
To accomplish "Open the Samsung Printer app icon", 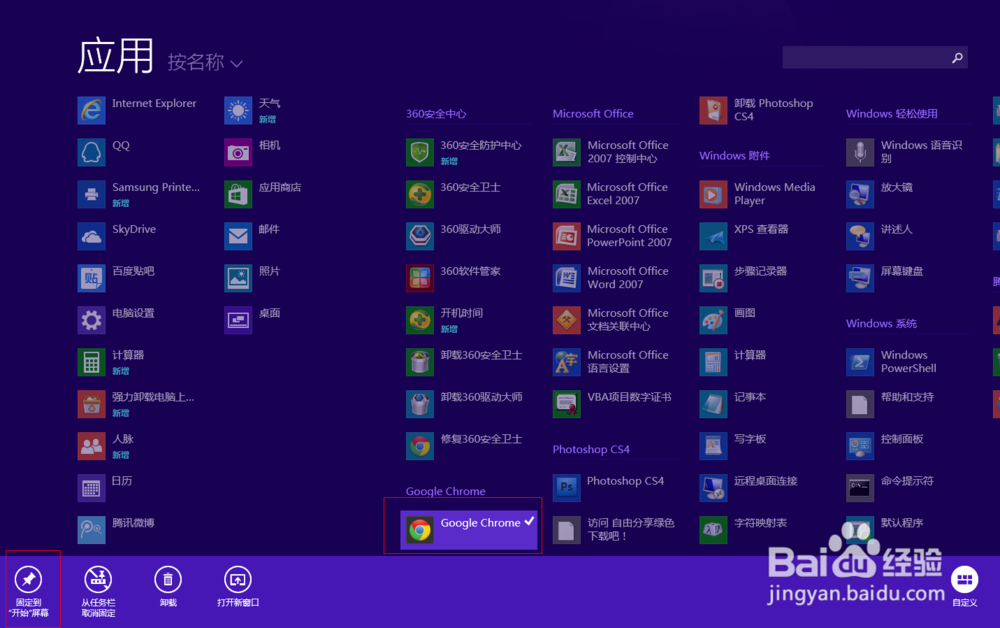I will click(x=91, y=194).
